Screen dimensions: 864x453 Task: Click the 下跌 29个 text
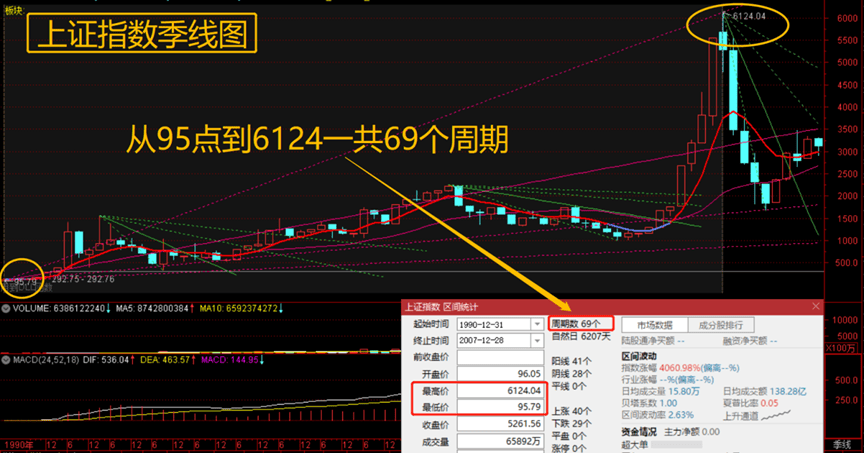(x=571, y=424)
